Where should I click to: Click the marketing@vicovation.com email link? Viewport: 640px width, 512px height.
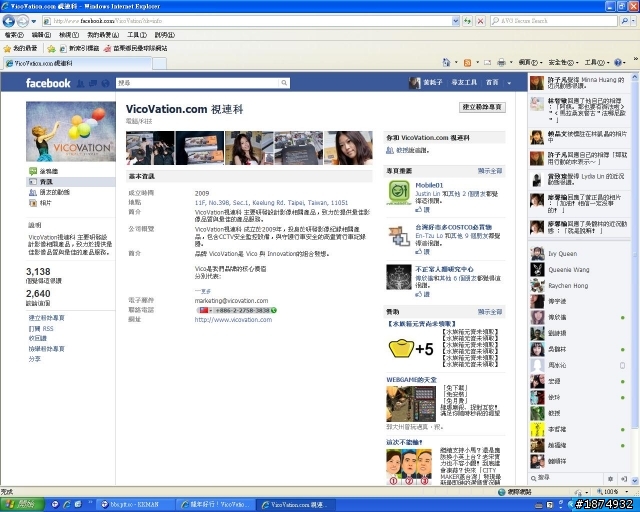(x=231, y=301)
